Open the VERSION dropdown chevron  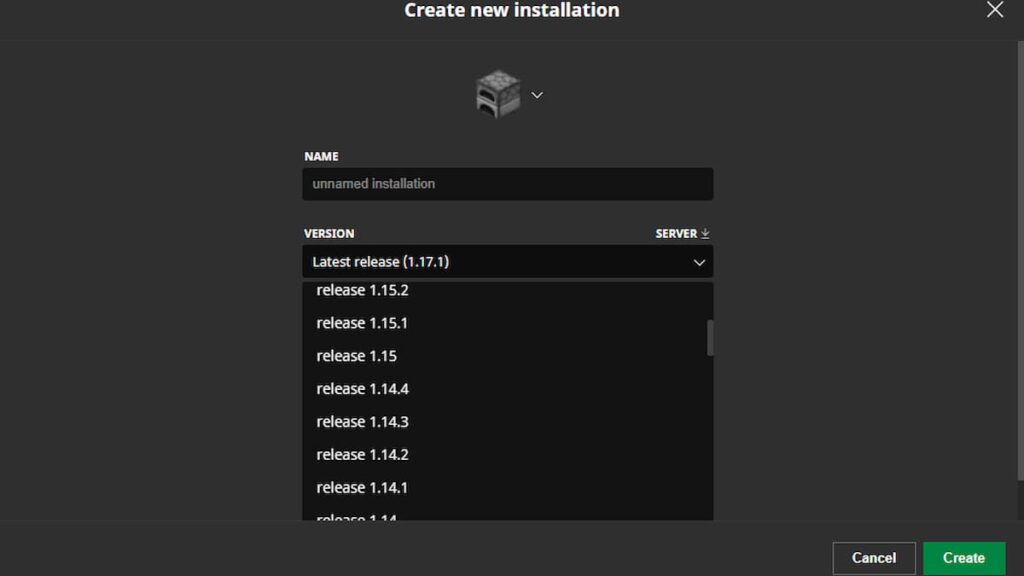[x=699, y=262]
